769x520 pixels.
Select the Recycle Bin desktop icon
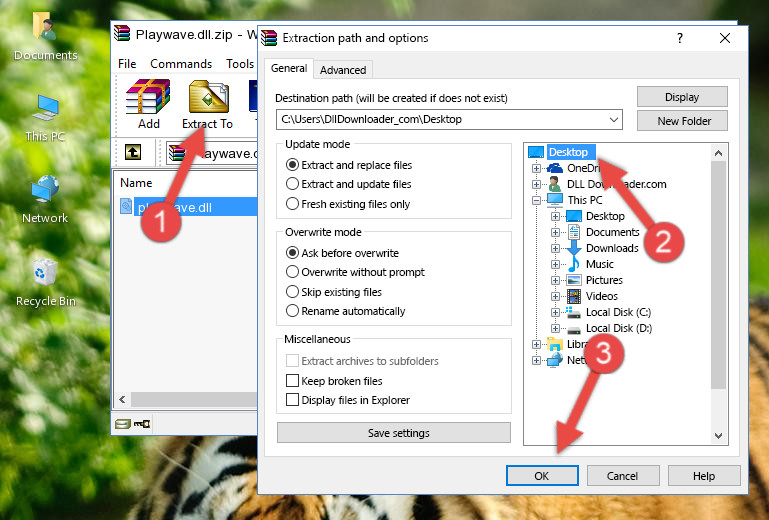point(46,283)
